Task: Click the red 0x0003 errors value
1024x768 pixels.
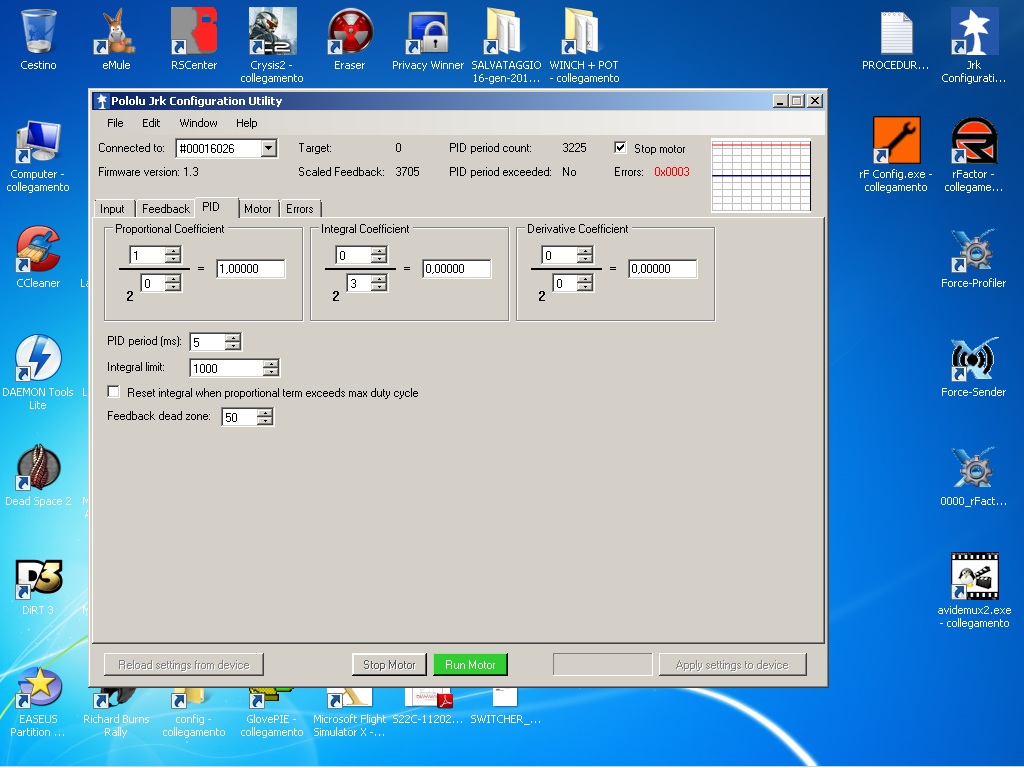Action: pyautogui.click(x=672, y=172)
